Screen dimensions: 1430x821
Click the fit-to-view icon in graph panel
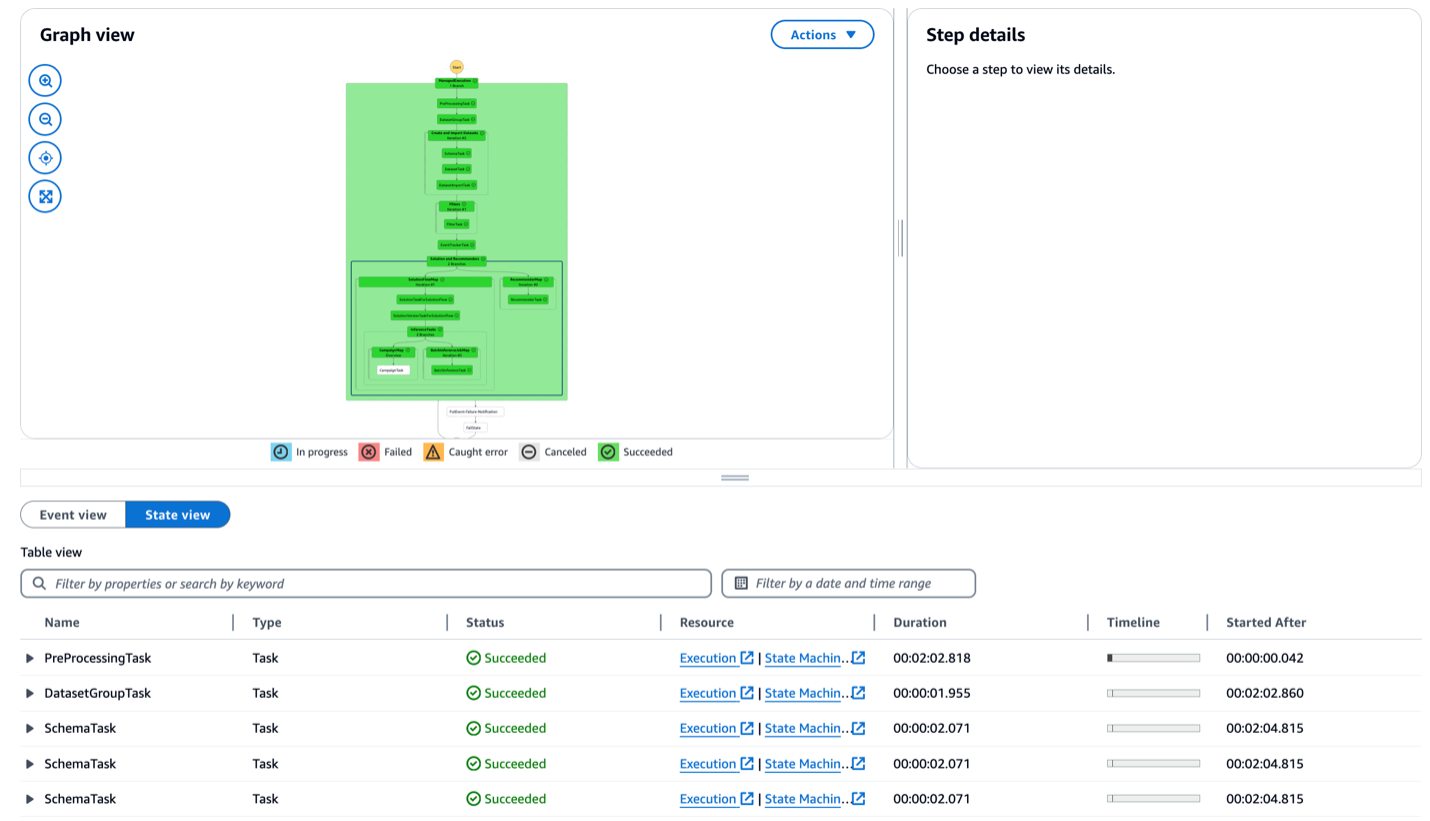pos(44,196)
